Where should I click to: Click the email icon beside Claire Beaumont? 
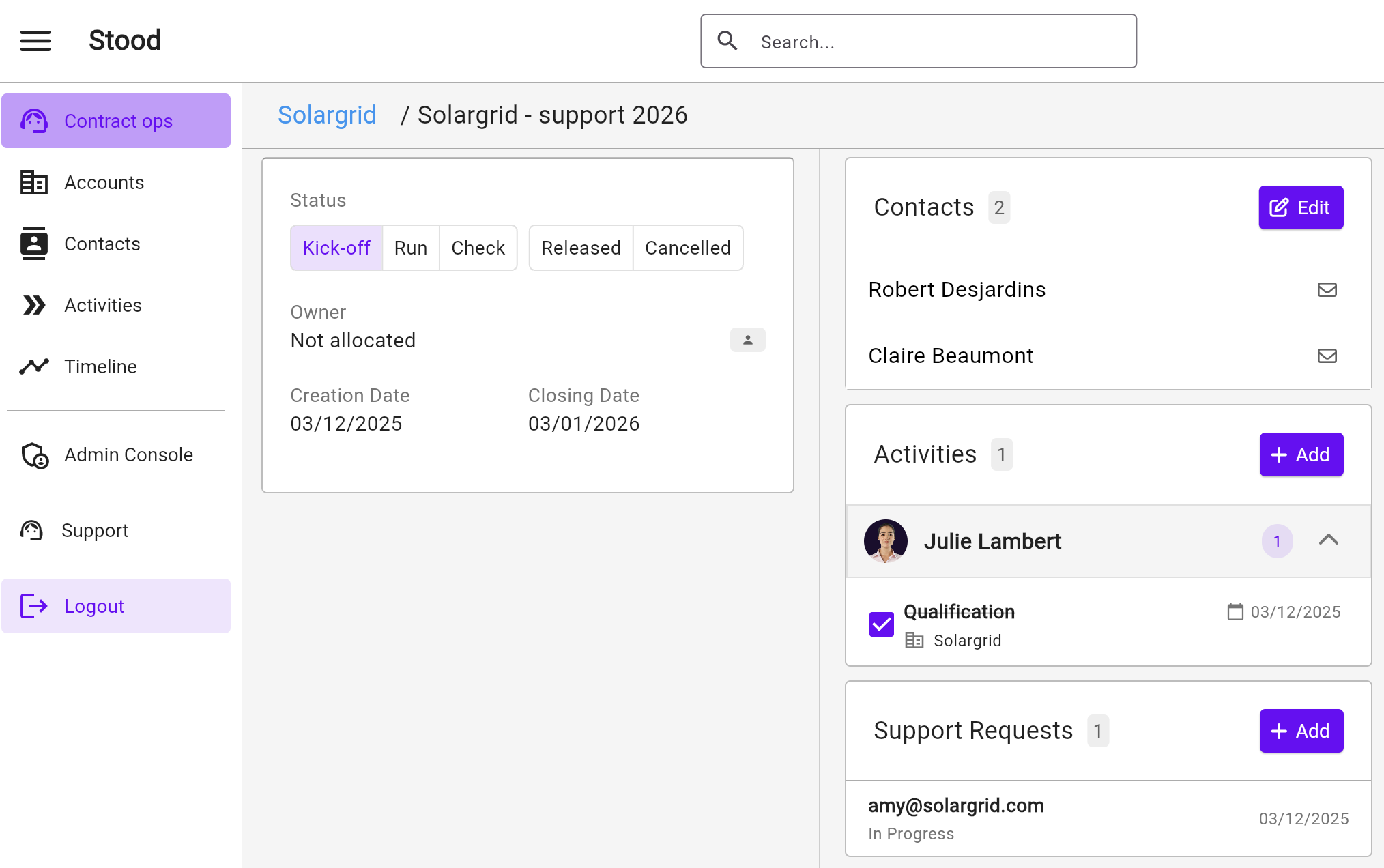click(x=1327, y=356)
